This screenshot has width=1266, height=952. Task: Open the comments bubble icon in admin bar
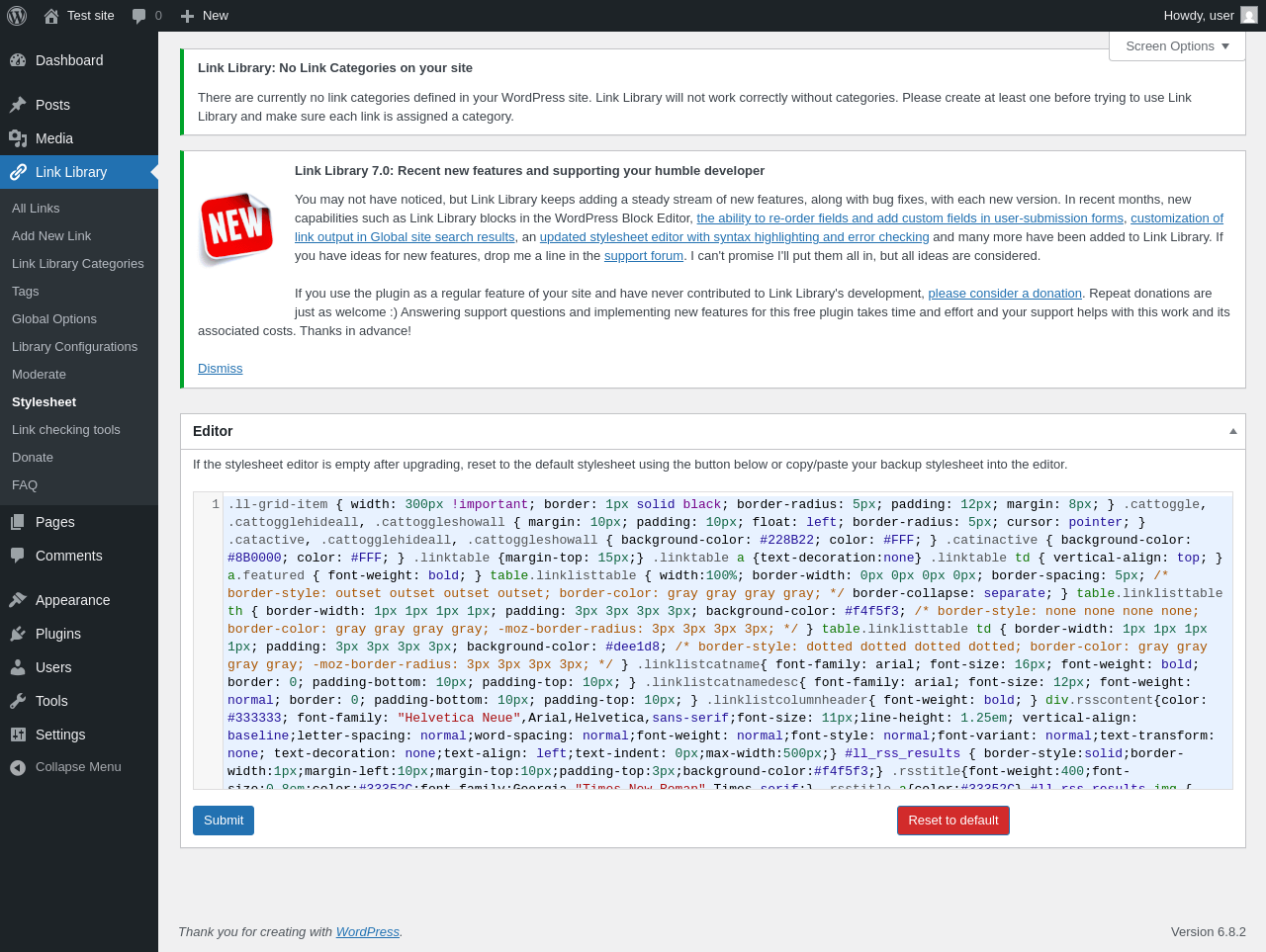(139, 16)
